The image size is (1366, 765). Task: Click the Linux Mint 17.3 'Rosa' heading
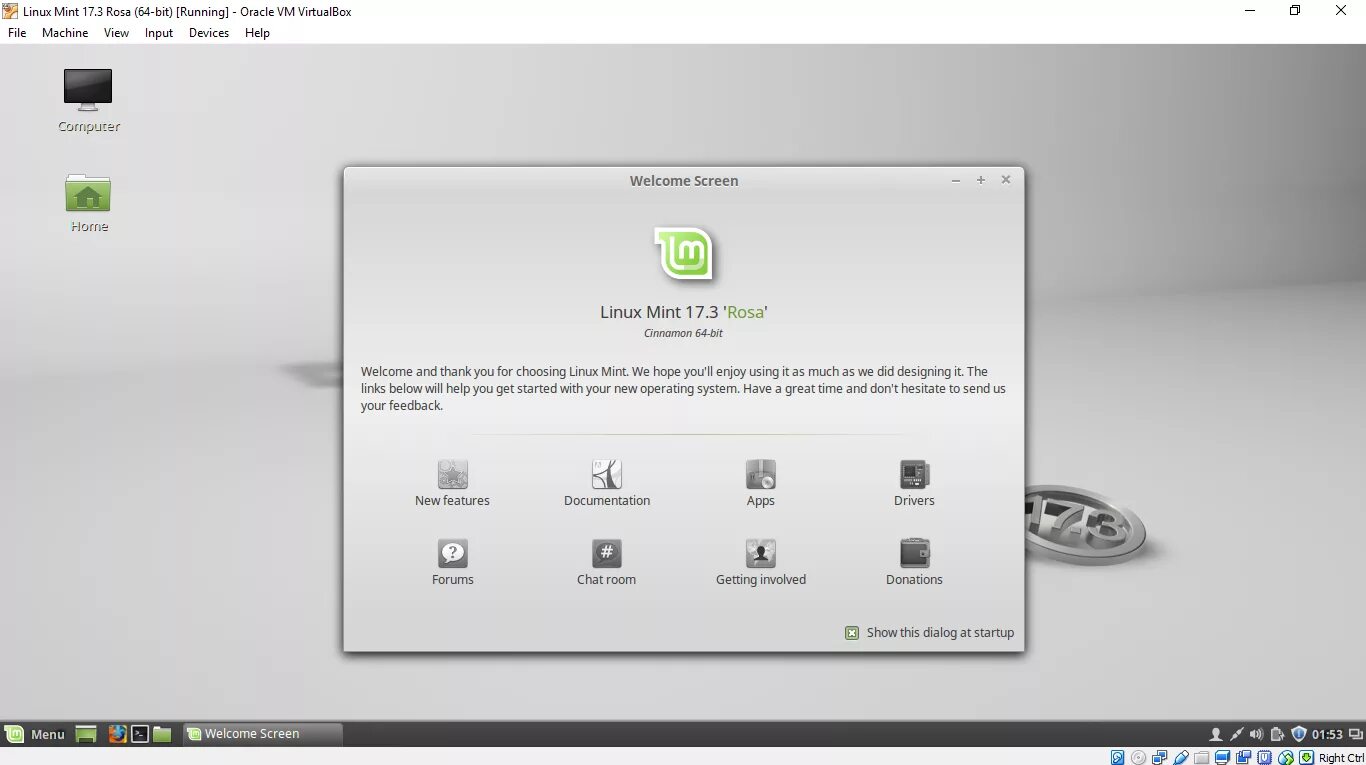click(684, 312)
